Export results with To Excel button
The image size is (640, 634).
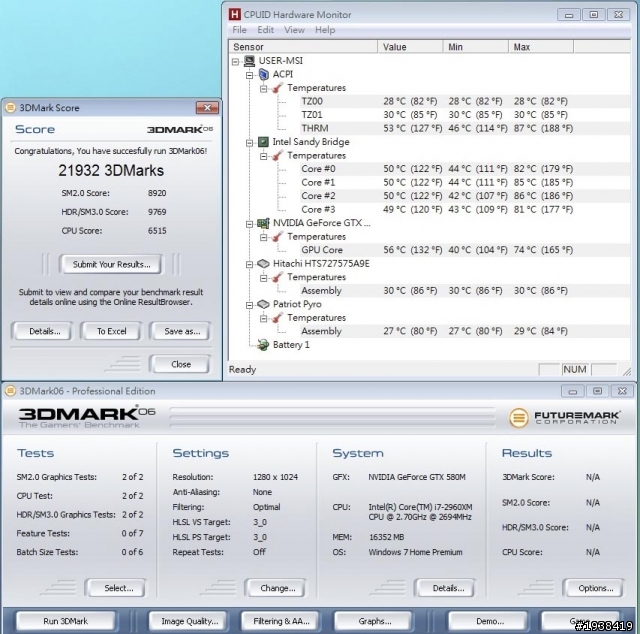[111, 331]
